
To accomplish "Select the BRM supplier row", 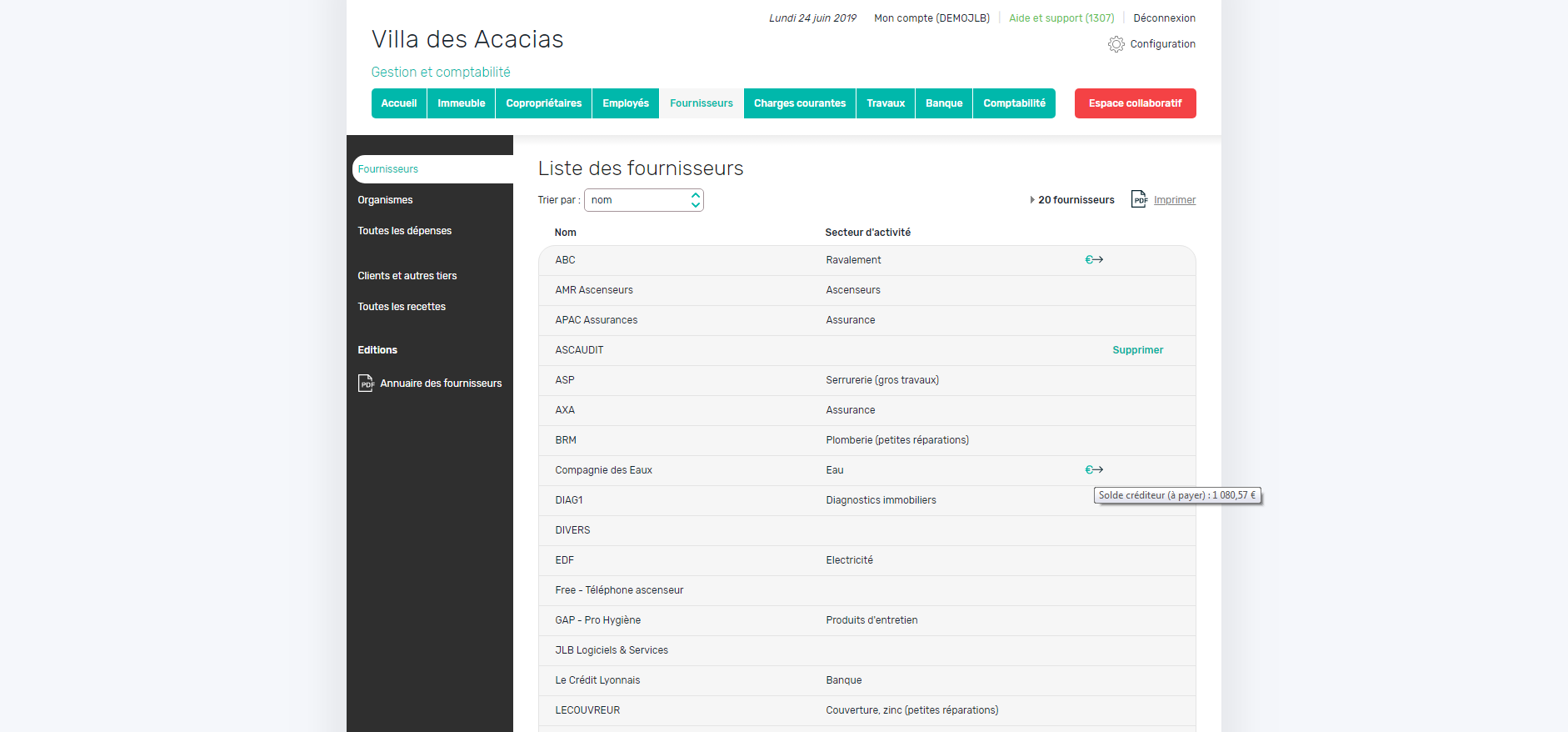I will tap(867, 440).
